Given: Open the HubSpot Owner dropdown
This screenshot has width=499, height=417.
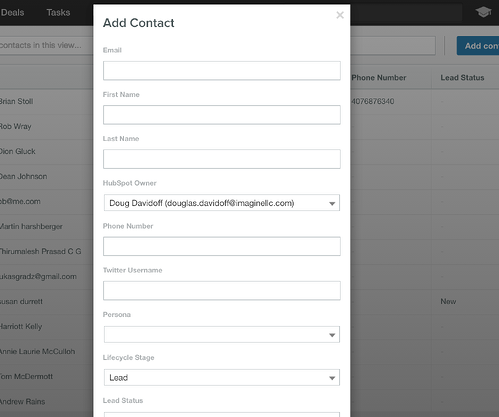Looking at the screenshot, I should tap(222, 203).
